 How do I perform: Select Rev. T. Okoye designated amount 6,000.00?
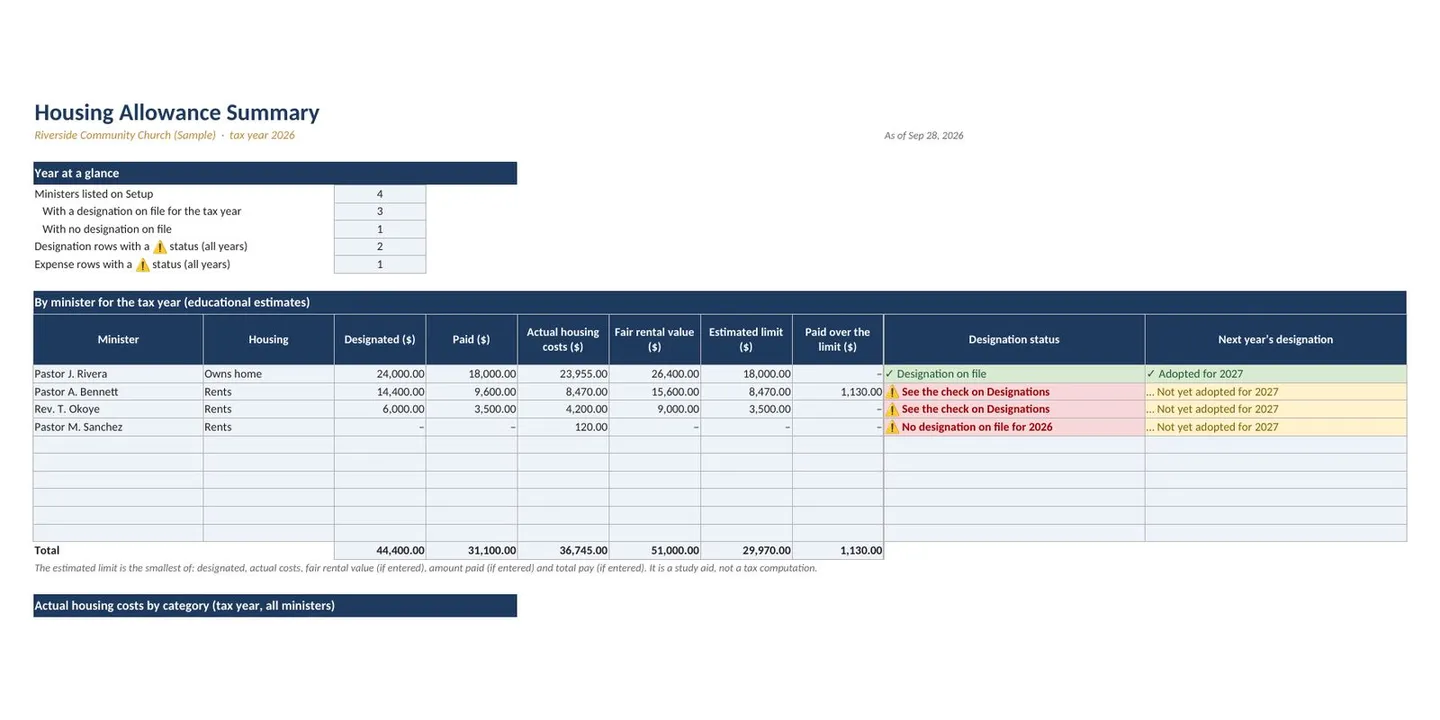click(380, 409)
